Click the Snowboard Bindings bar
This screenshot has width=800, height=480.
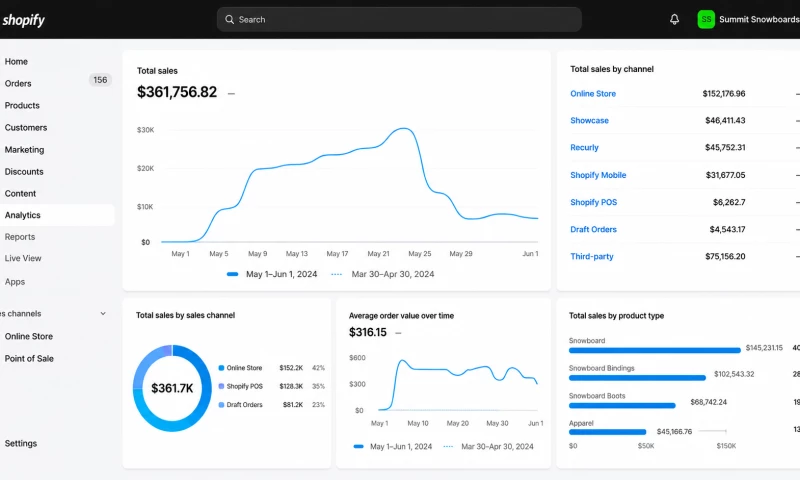637,378
